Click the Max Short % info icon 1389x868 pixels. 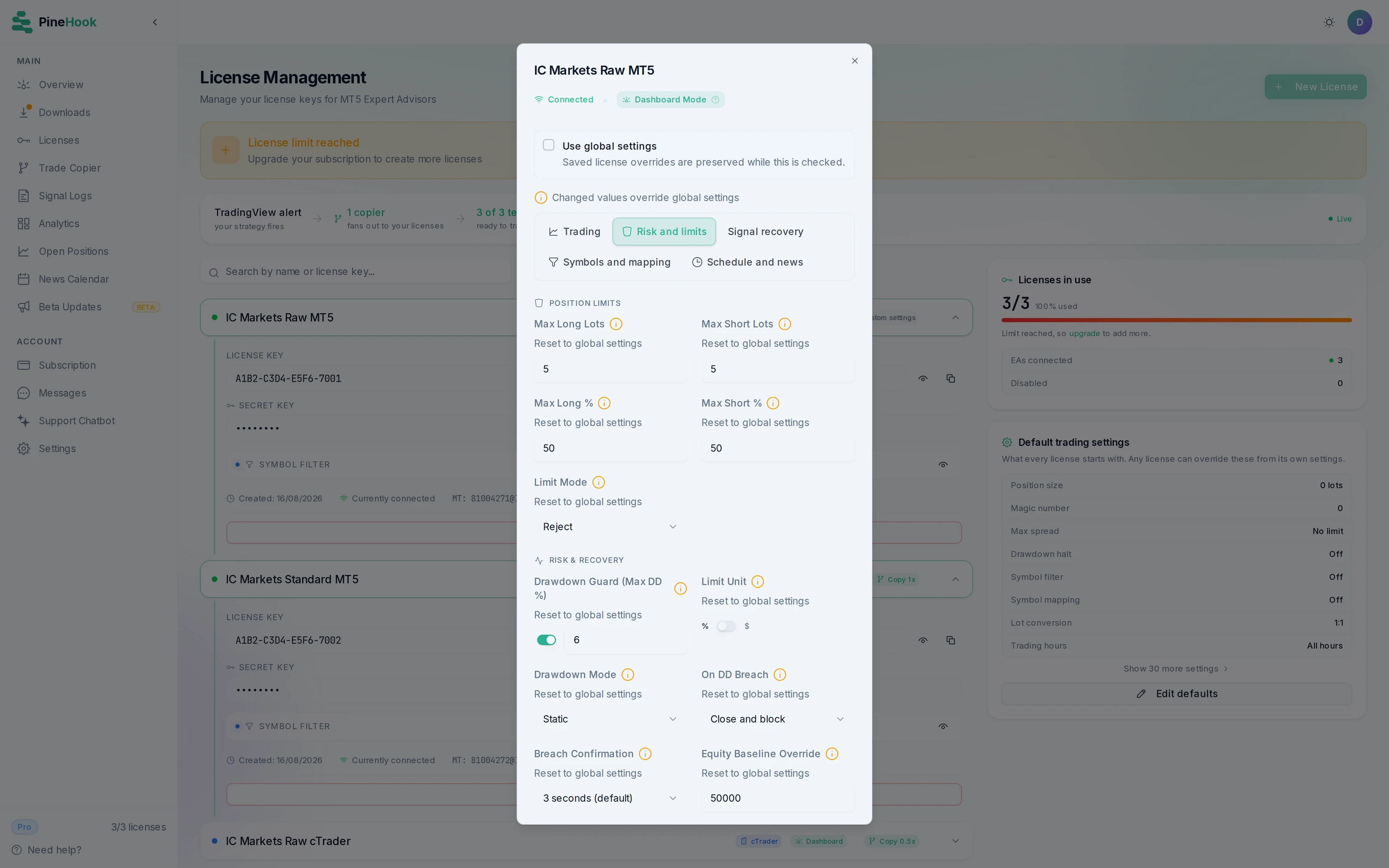pyautogui.click(x=773, y=404)
